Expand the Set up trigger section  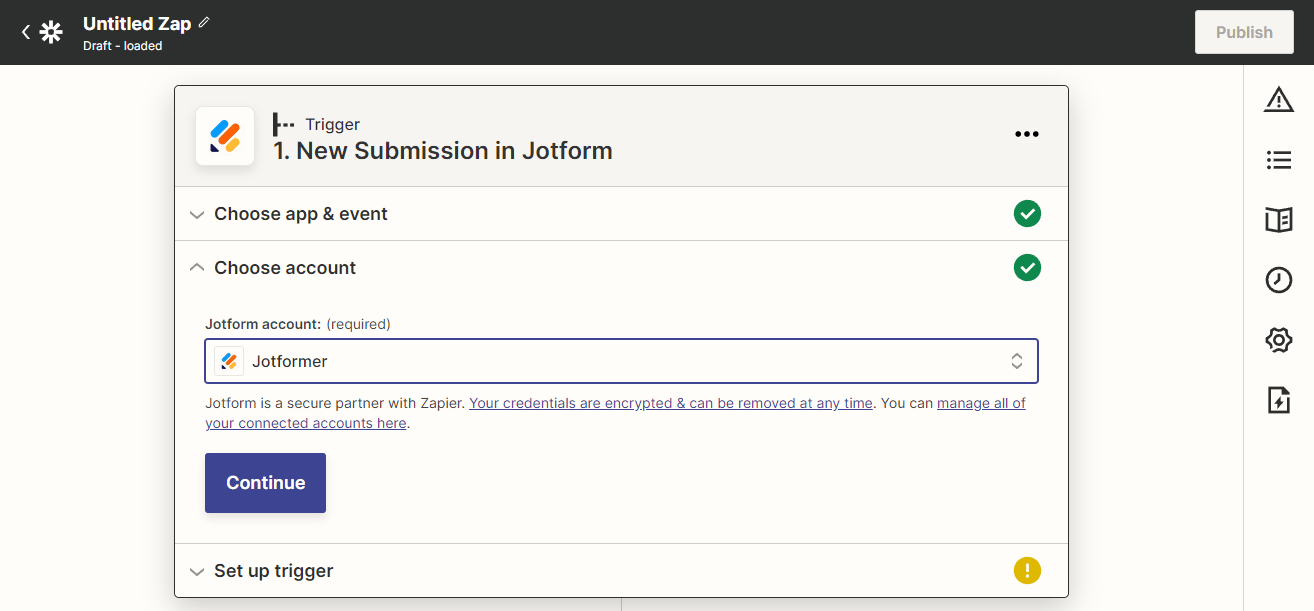[x=273, y=571]
